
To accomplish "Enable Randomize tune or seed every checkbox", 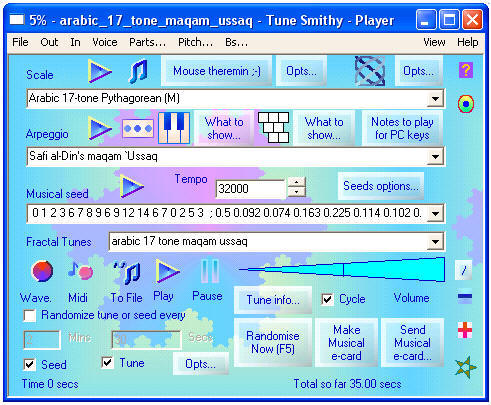I will 30,315.
